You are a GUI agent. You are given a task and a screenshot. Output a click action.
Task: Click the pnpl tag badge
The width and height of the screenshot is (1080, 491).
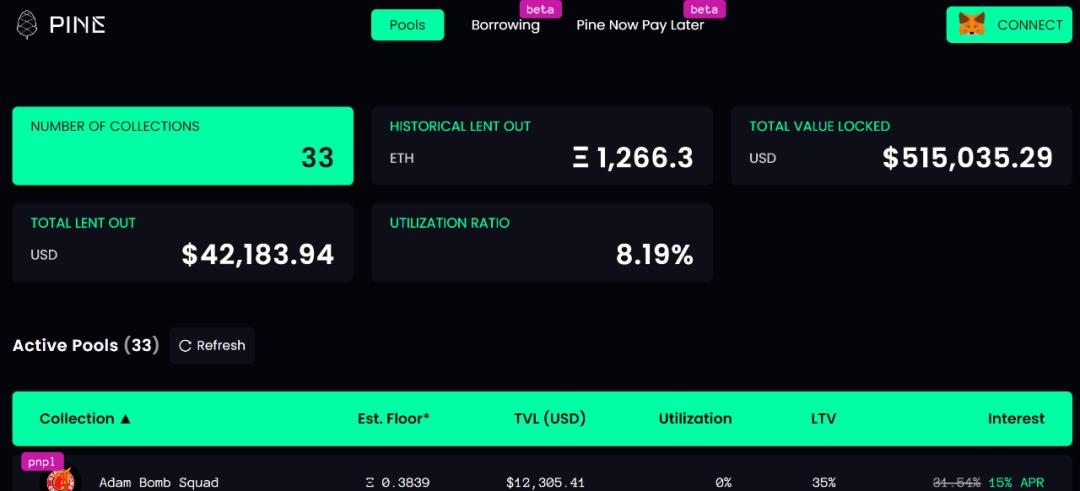[x=42, y=462]
